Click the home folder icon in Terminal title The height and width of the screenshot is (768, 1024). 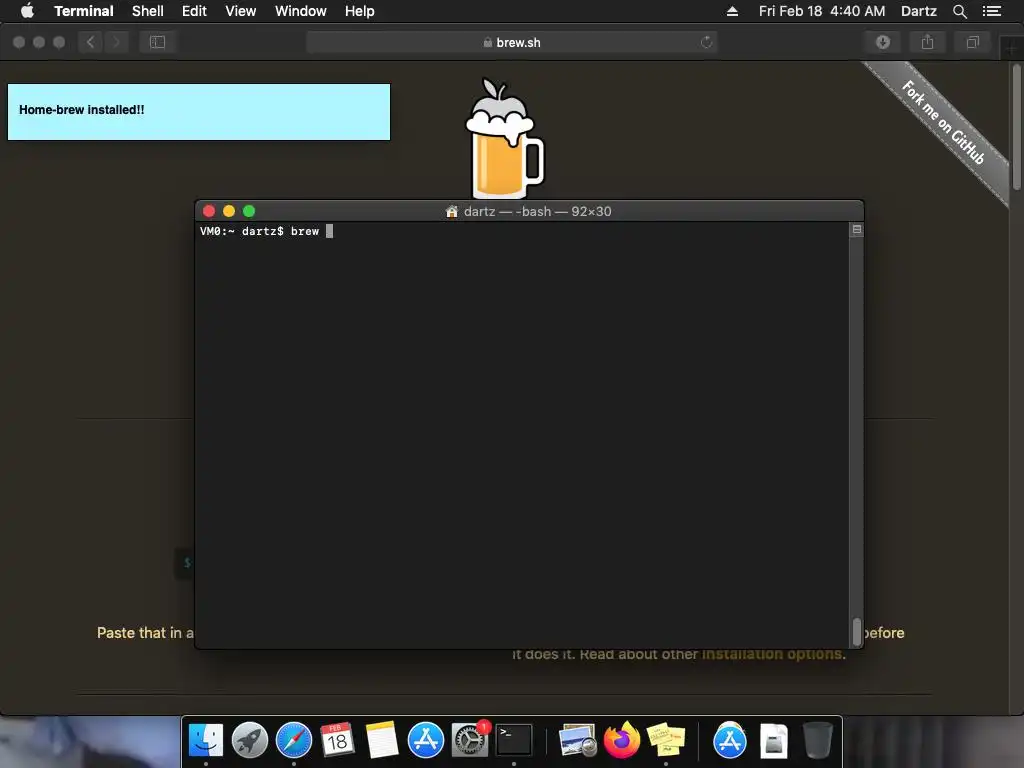[x=451, y=212]
